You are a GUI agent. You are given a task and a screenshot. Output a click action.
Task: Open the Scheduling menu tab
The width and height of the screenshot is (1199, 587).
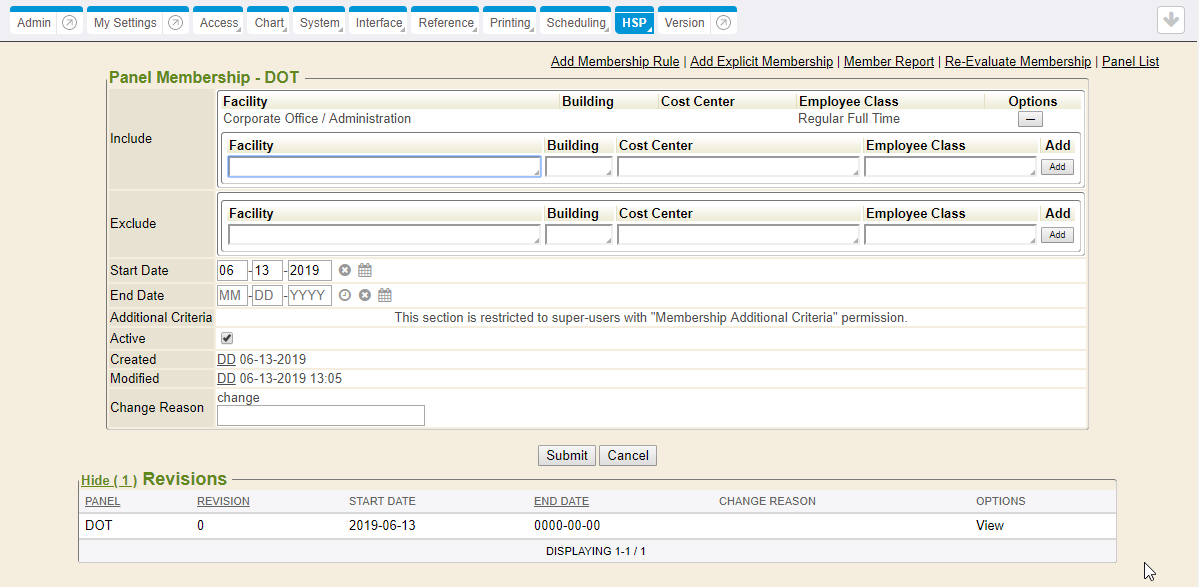pyautogui.click(x=576, y=23)
